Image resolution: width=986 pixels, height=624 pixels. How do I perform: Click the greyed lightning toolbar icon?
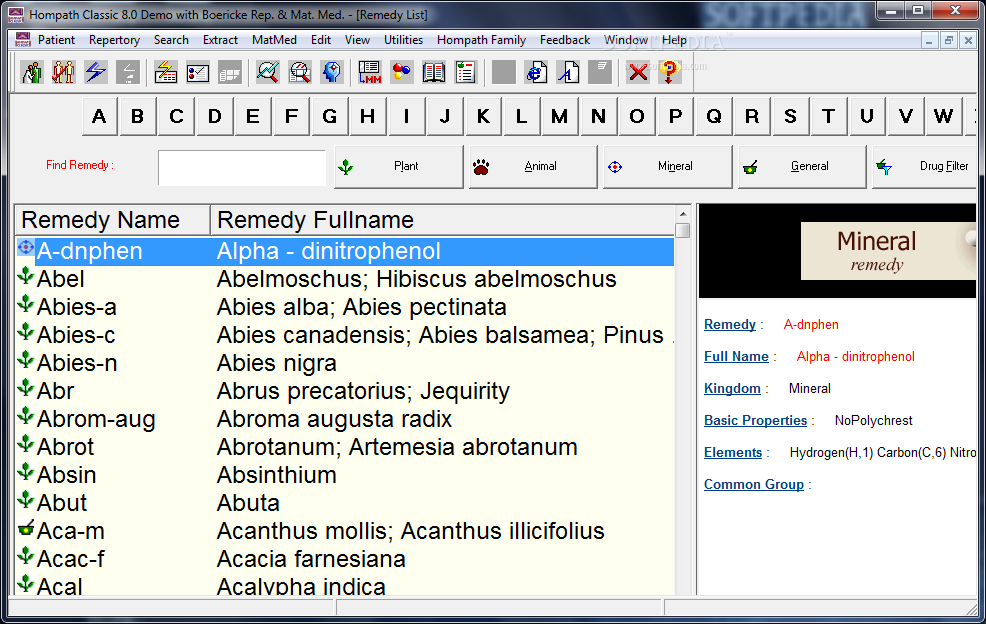click(128, 72)
